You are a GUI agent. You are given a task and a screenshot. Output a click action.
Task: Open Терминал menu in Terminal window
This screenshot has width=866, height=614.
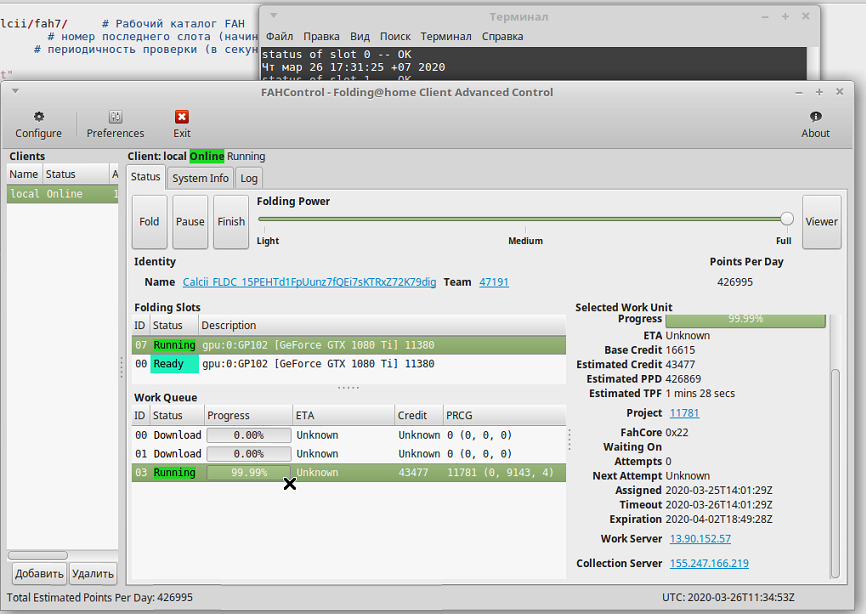click(x=446, y=36)
